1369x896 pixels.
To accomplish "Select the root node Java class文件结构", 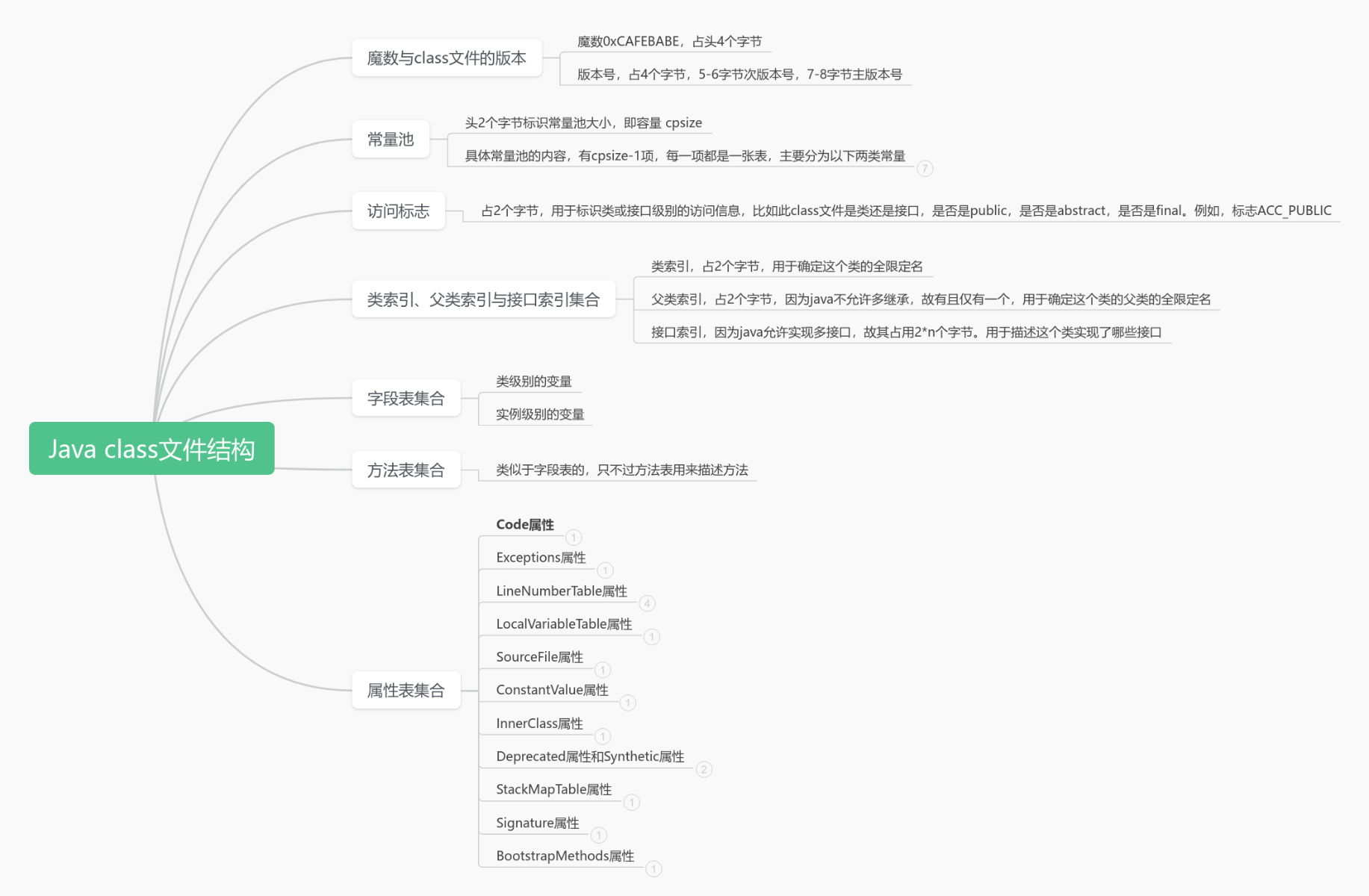I will [x=152, y=449].
